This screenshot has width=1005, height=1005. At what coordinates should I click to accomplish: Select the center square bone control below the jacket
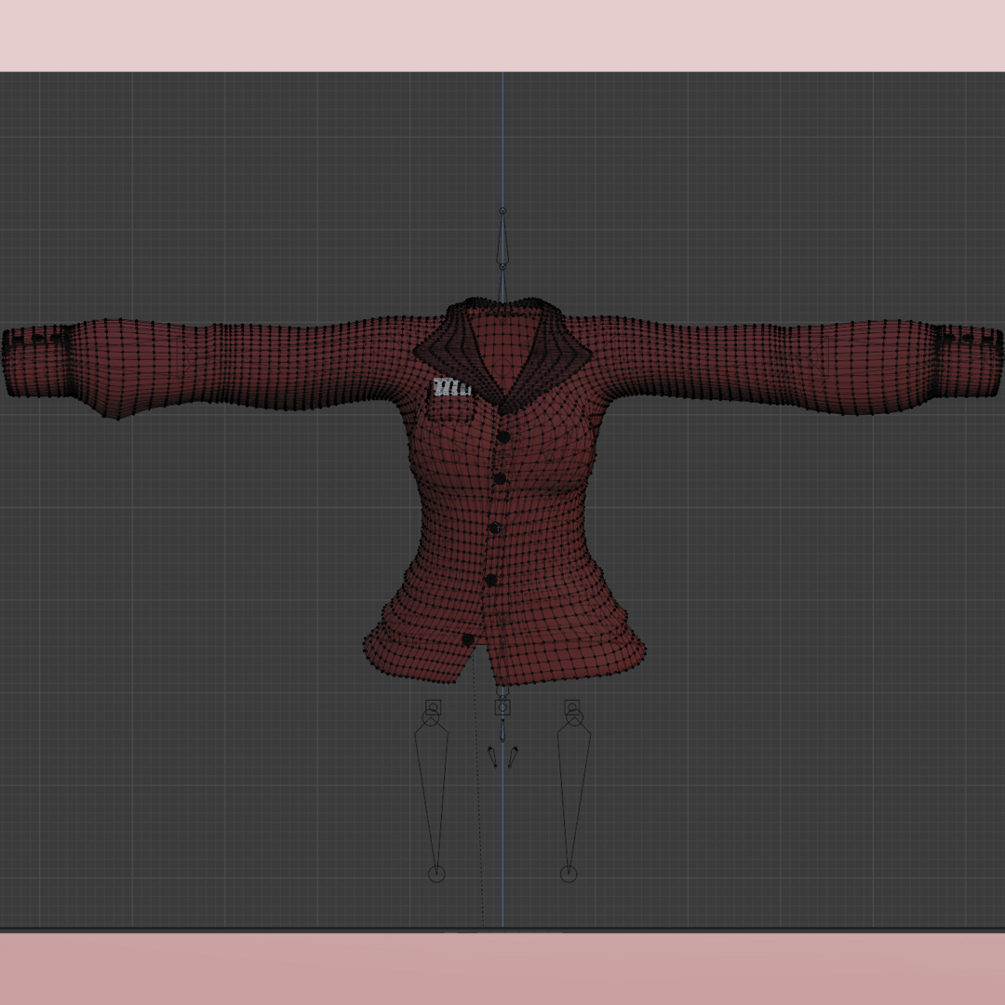click(503, 708)
